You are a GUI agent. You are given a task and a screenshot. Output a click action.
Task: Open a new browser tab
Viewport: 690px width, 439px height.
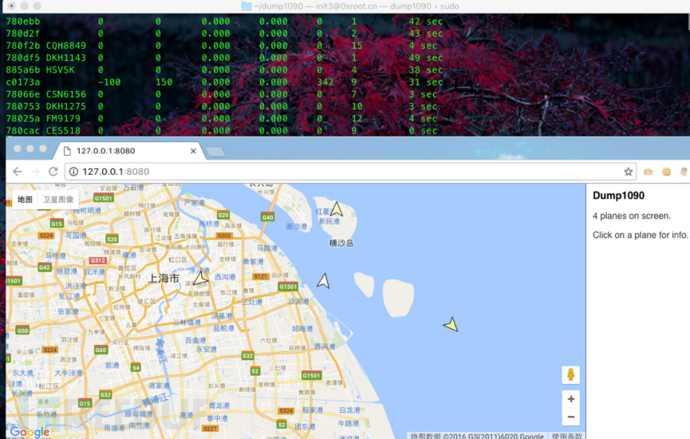click(x=214, y=151)
